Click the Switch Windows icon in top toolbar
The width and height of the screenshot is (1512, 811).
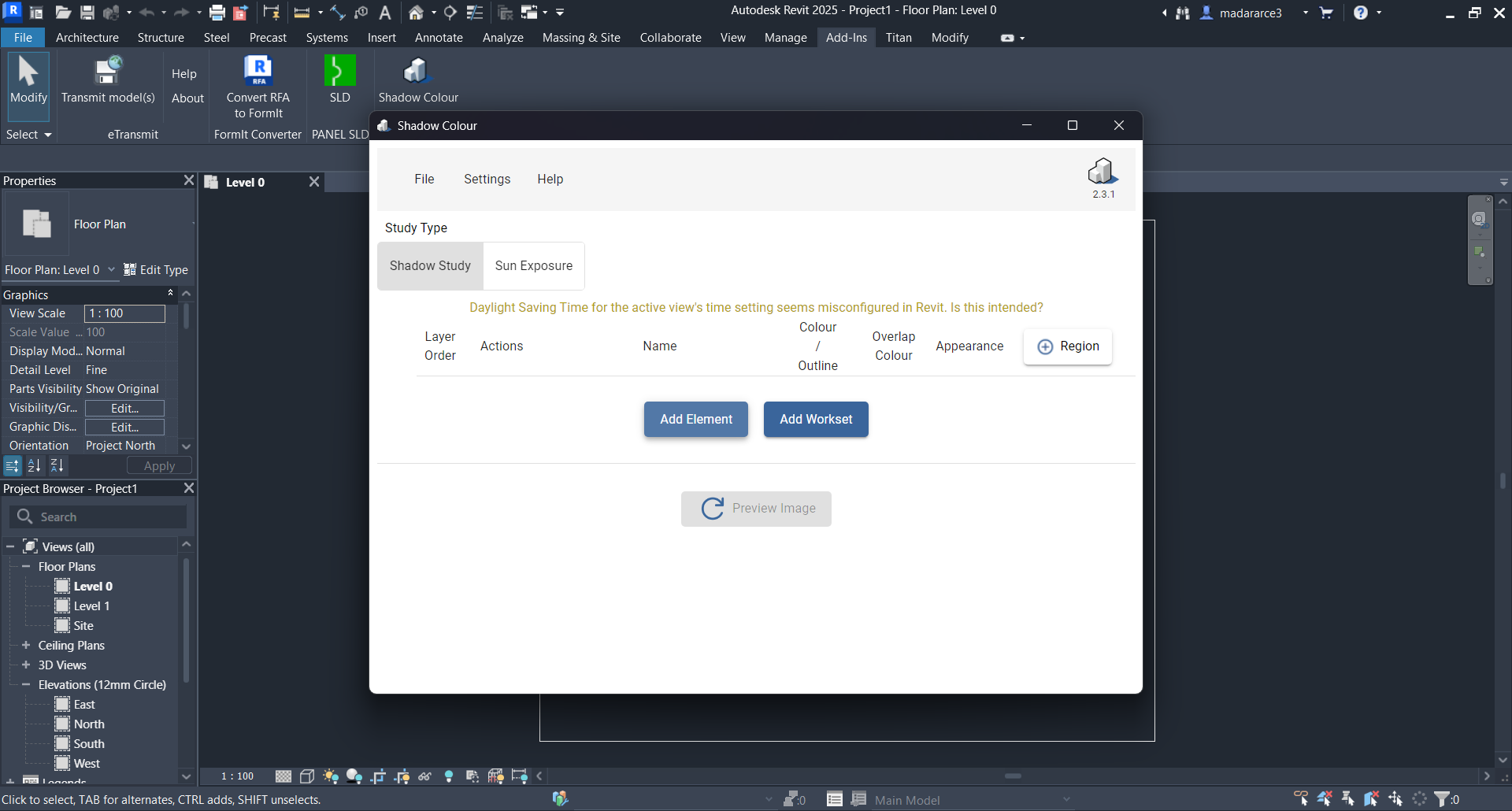(x=530, y=13)
